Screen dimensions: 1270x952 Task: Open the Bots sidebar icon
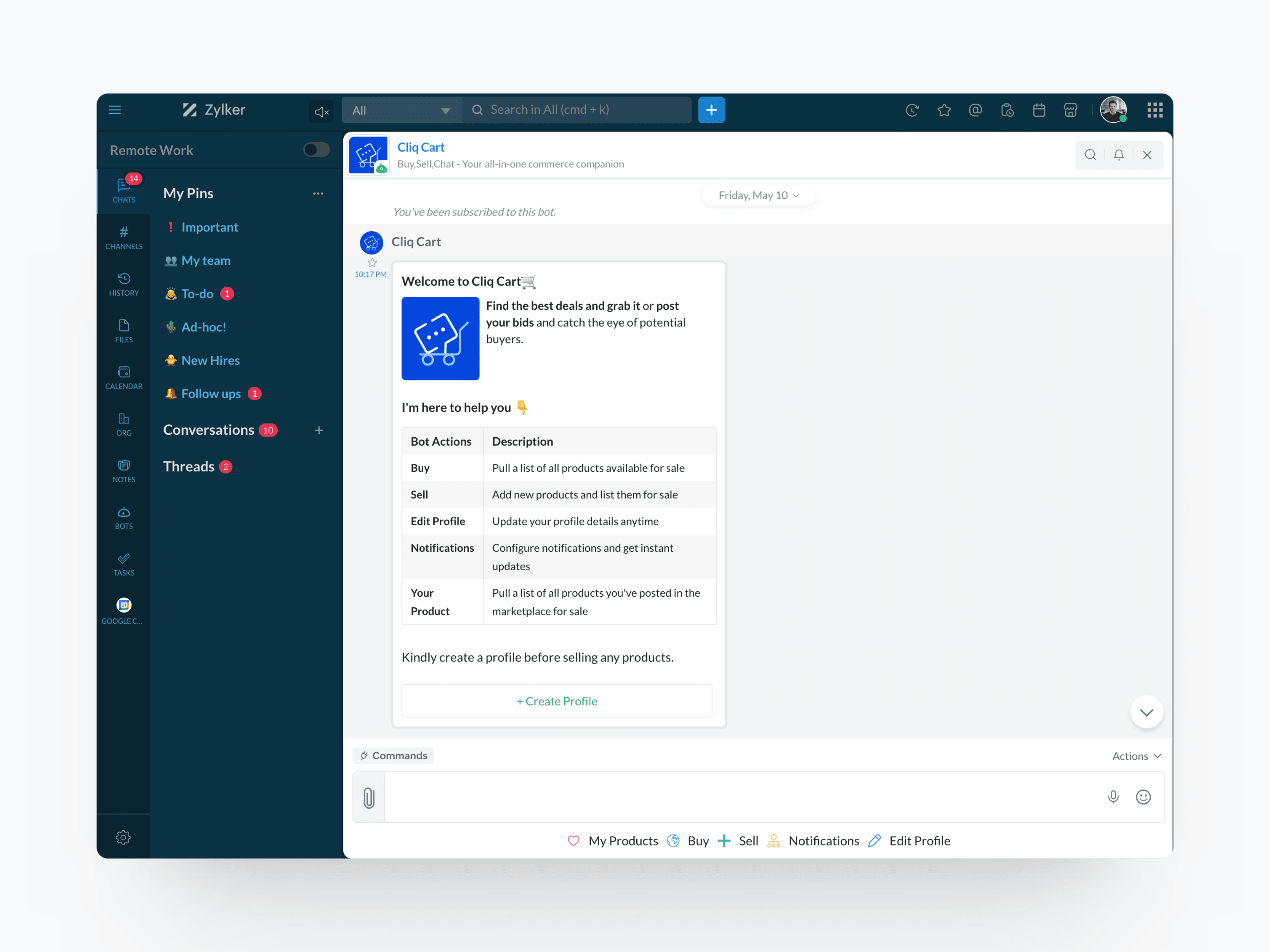[123, 517]
